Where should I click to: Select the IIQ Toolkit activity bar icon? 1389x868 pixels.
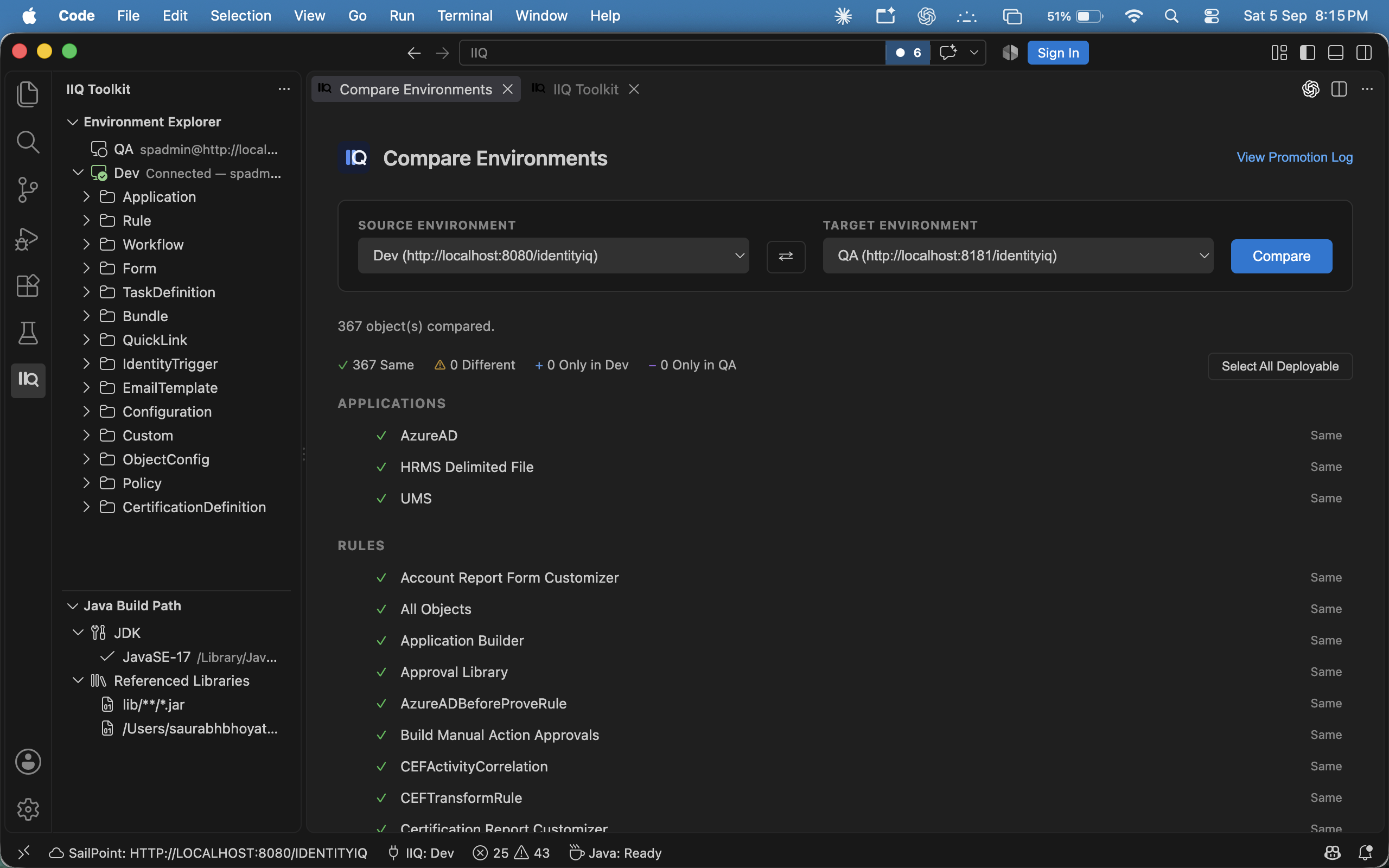click(x=28, y=380)
